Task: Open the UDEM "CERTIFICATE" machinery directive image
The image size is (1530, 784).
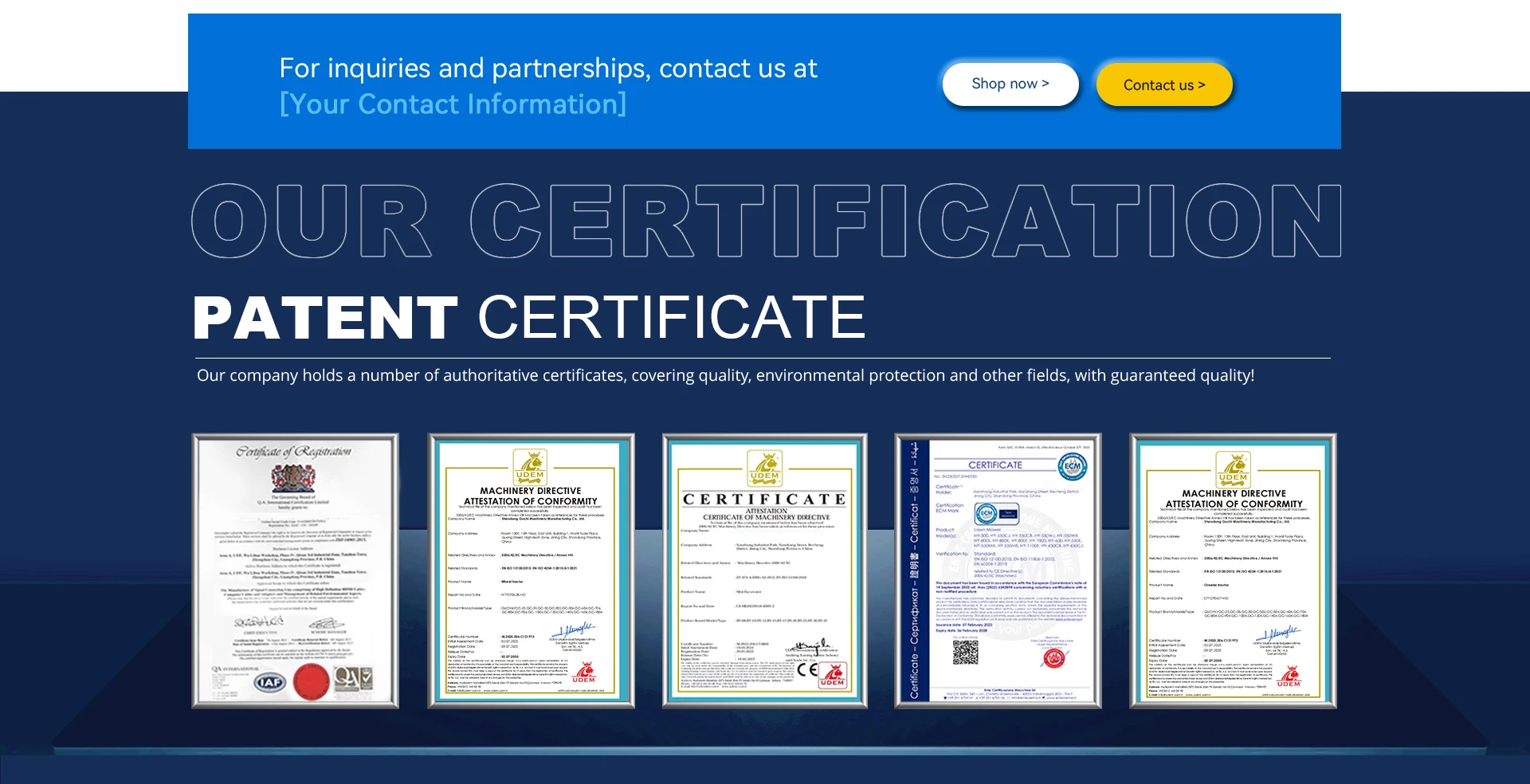Action: pyautogui.click(x=765, y=570)
